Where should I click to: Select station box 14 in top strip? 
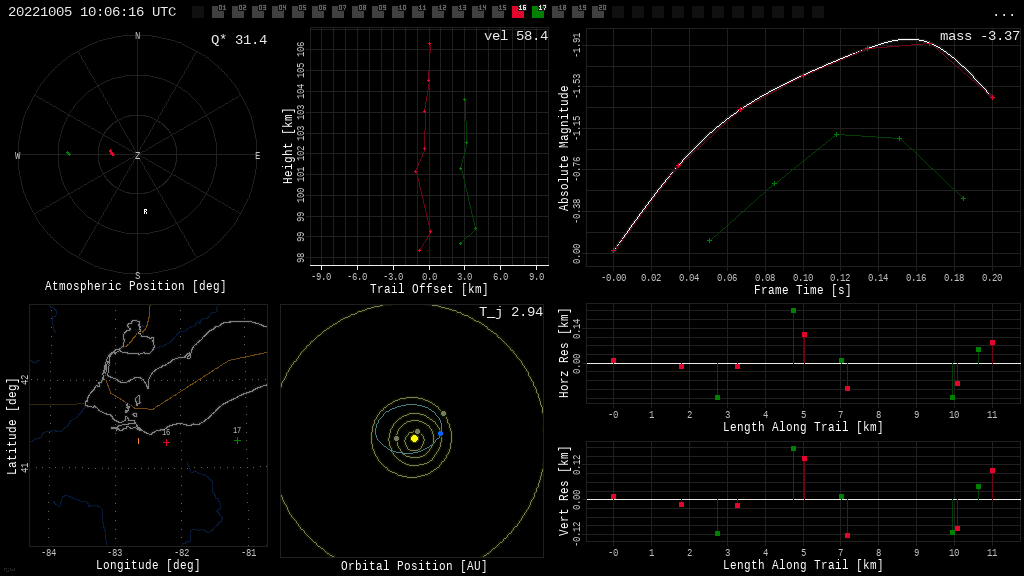coord(478,12)
